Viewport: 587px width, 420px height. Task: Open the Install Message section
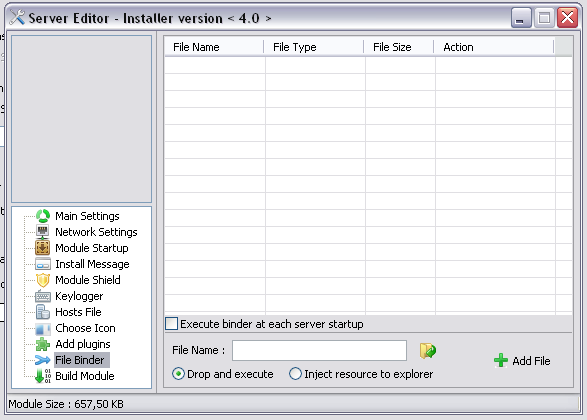(x=92, y=264)
